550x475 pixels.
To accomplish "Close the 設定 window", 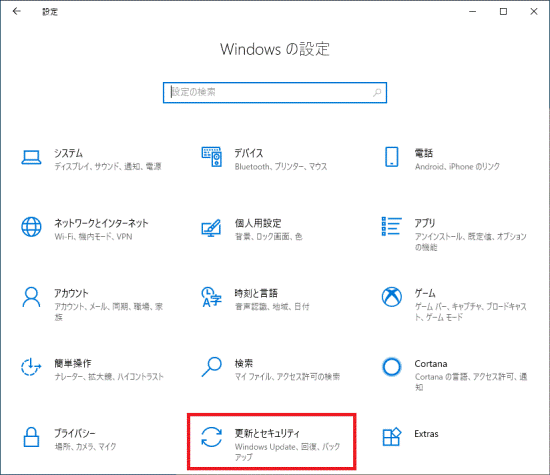I will coord(534,12).
